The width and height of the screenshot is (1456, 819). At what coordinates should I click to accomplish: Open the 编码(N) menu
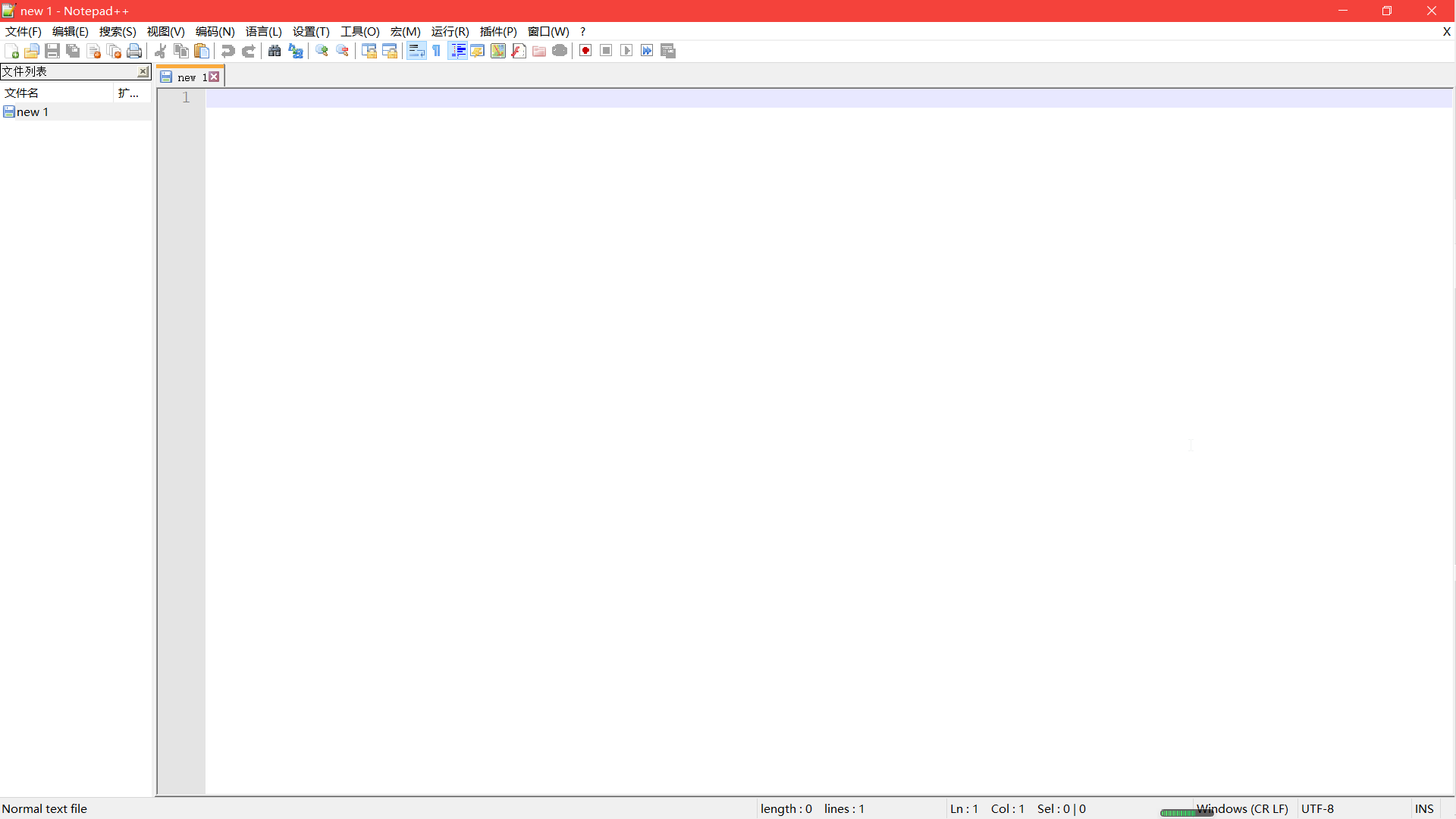215,31
